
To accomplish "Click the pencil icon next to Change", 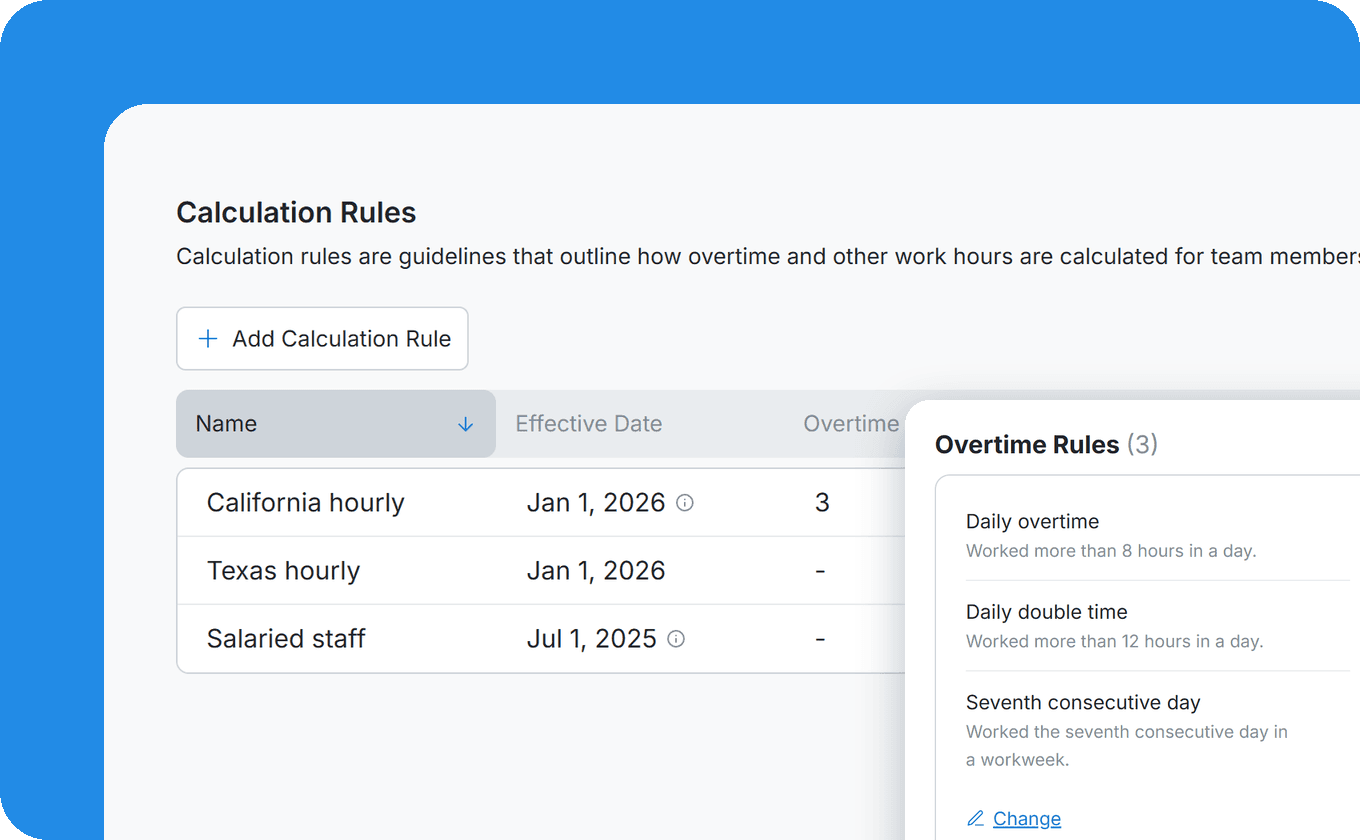I will click(x=976, y=819).
